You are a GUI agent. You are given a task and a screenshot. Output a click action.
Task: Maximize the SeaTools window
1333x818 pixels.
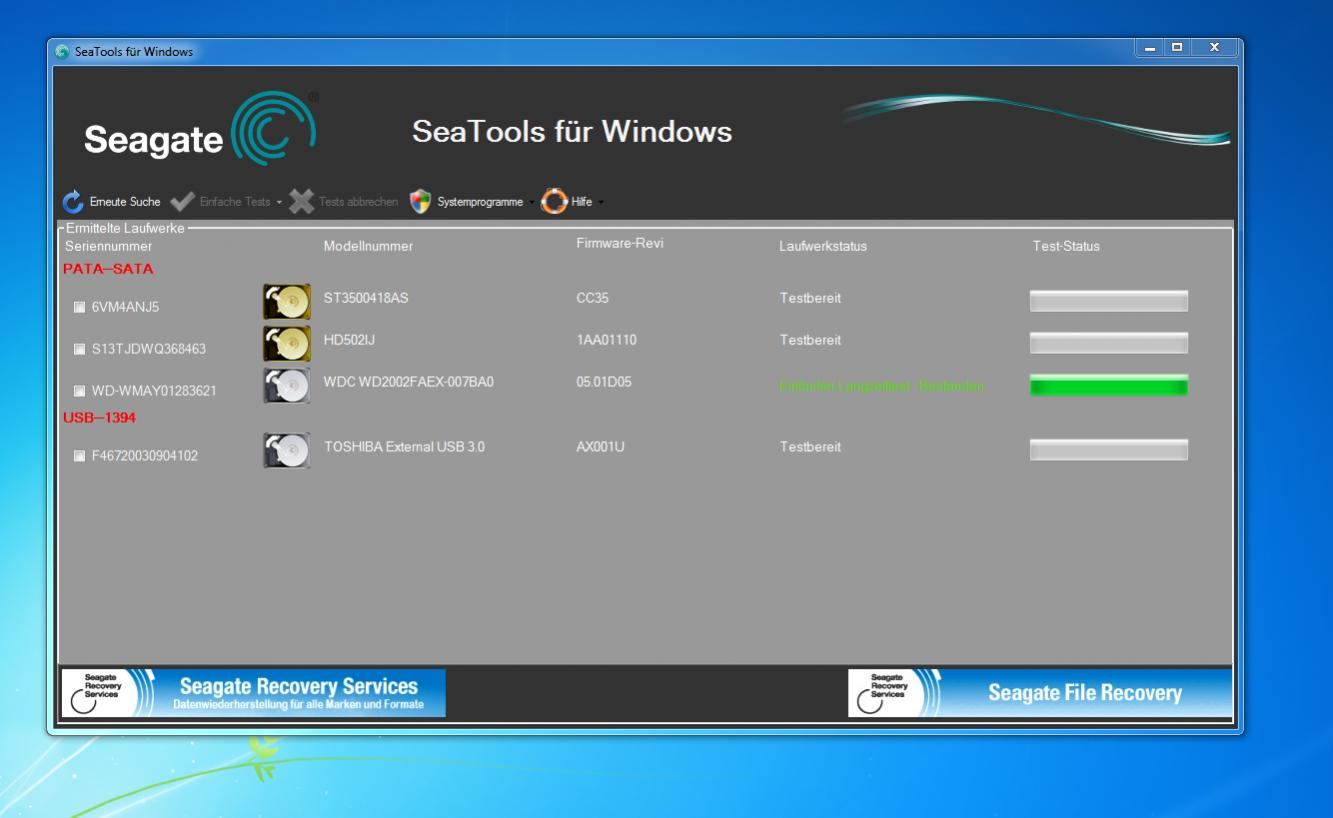pyautogui.click(x=1176, y=48)
